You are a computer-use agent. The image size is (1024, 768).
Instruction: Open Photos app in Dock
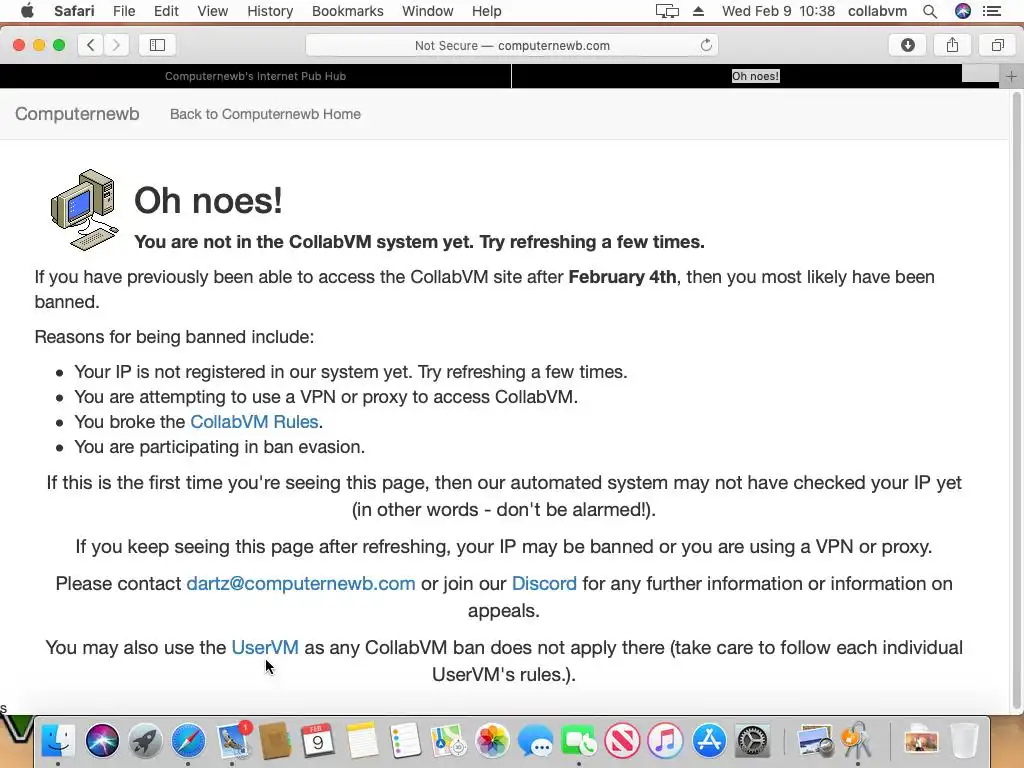492,741
